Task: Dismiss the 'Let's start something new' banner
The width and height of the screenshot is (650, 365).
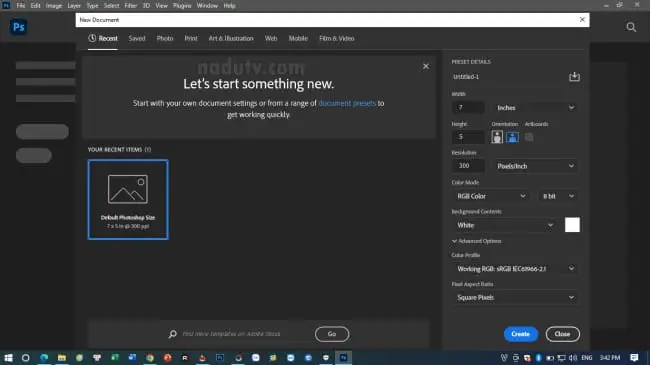Action: (426, 66)
